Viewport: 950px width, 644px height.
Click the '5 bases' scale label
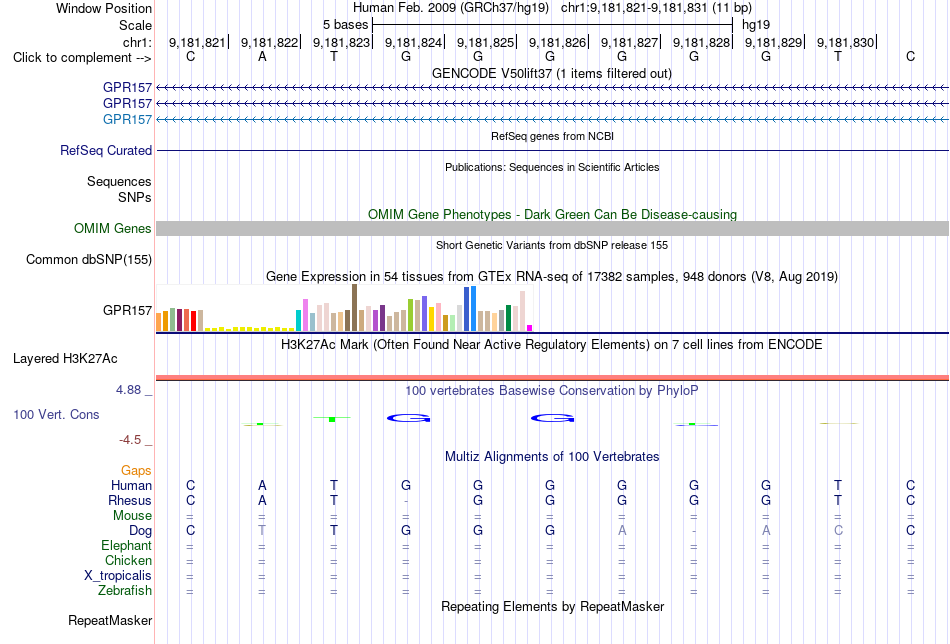[x=345, y=25]
